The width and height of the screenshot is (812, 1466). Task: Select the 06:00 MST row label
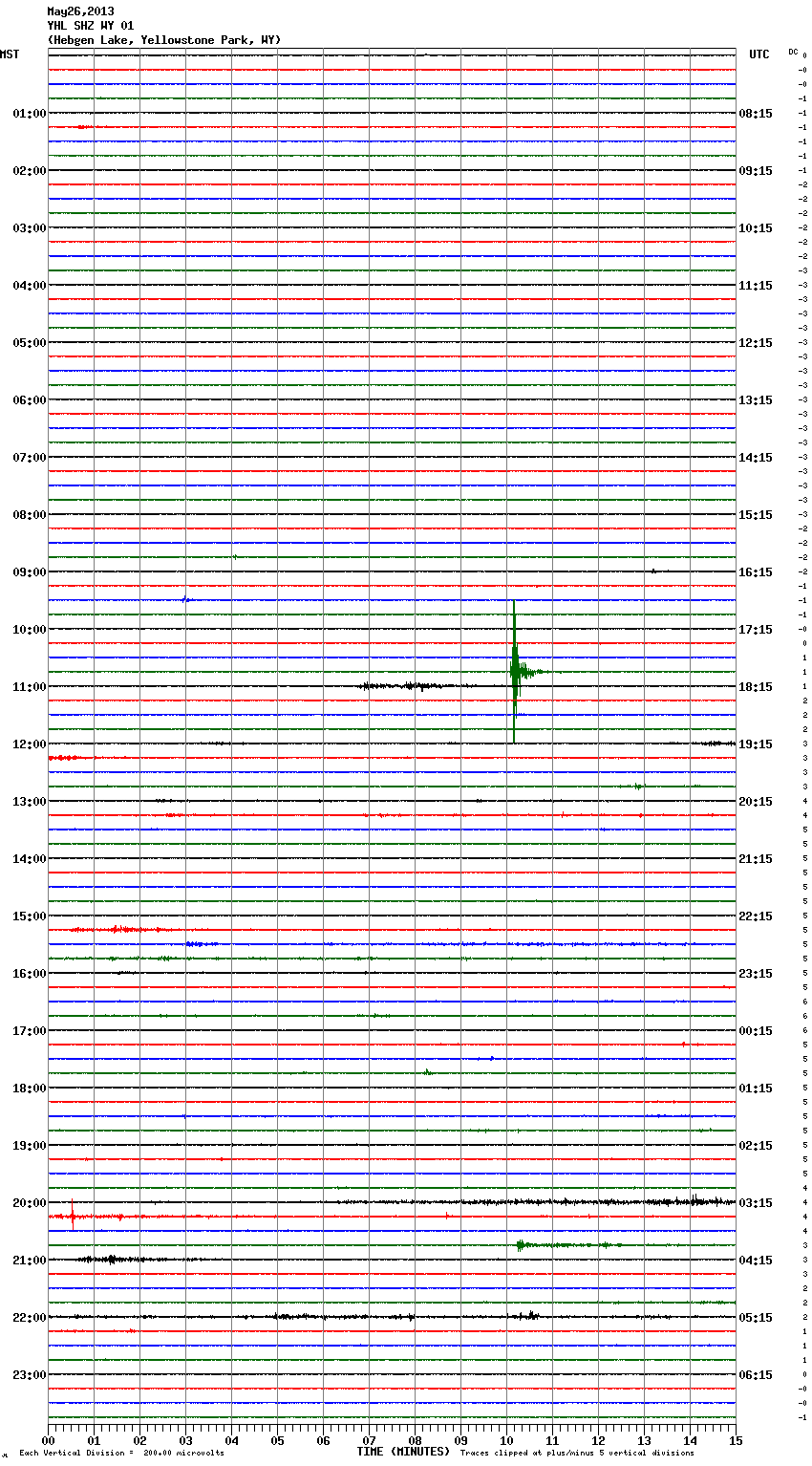pos(30,400)
